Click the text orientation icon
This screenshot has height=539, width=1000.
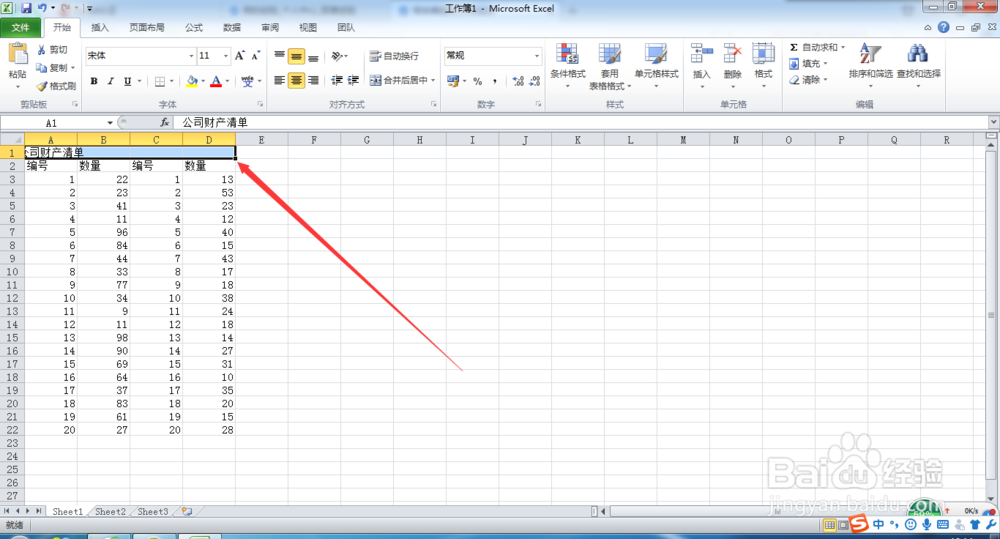pyautogui.click(x=337, y=56)
